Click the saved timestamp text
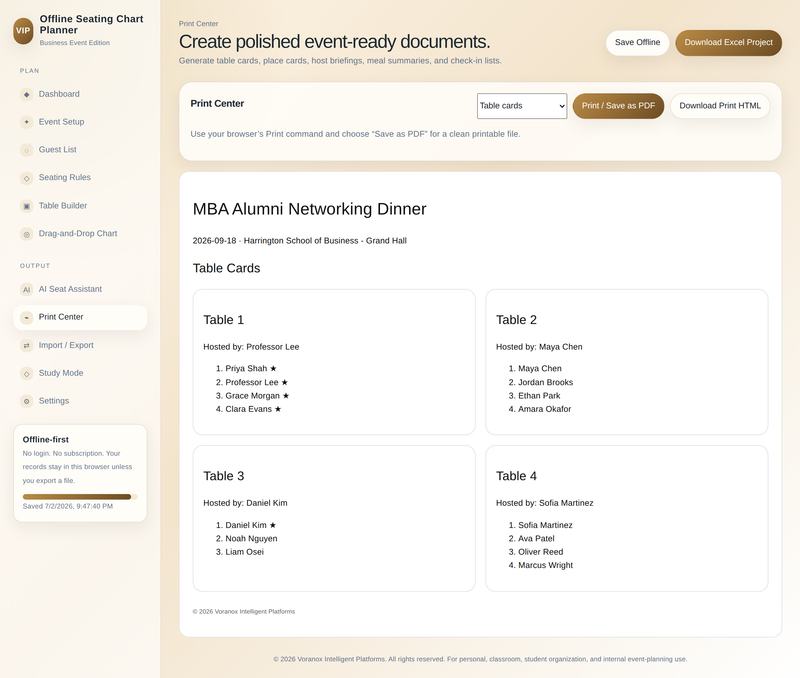This screenshot has height=678, width=800. pyautogui.click(x=68, y=507)
